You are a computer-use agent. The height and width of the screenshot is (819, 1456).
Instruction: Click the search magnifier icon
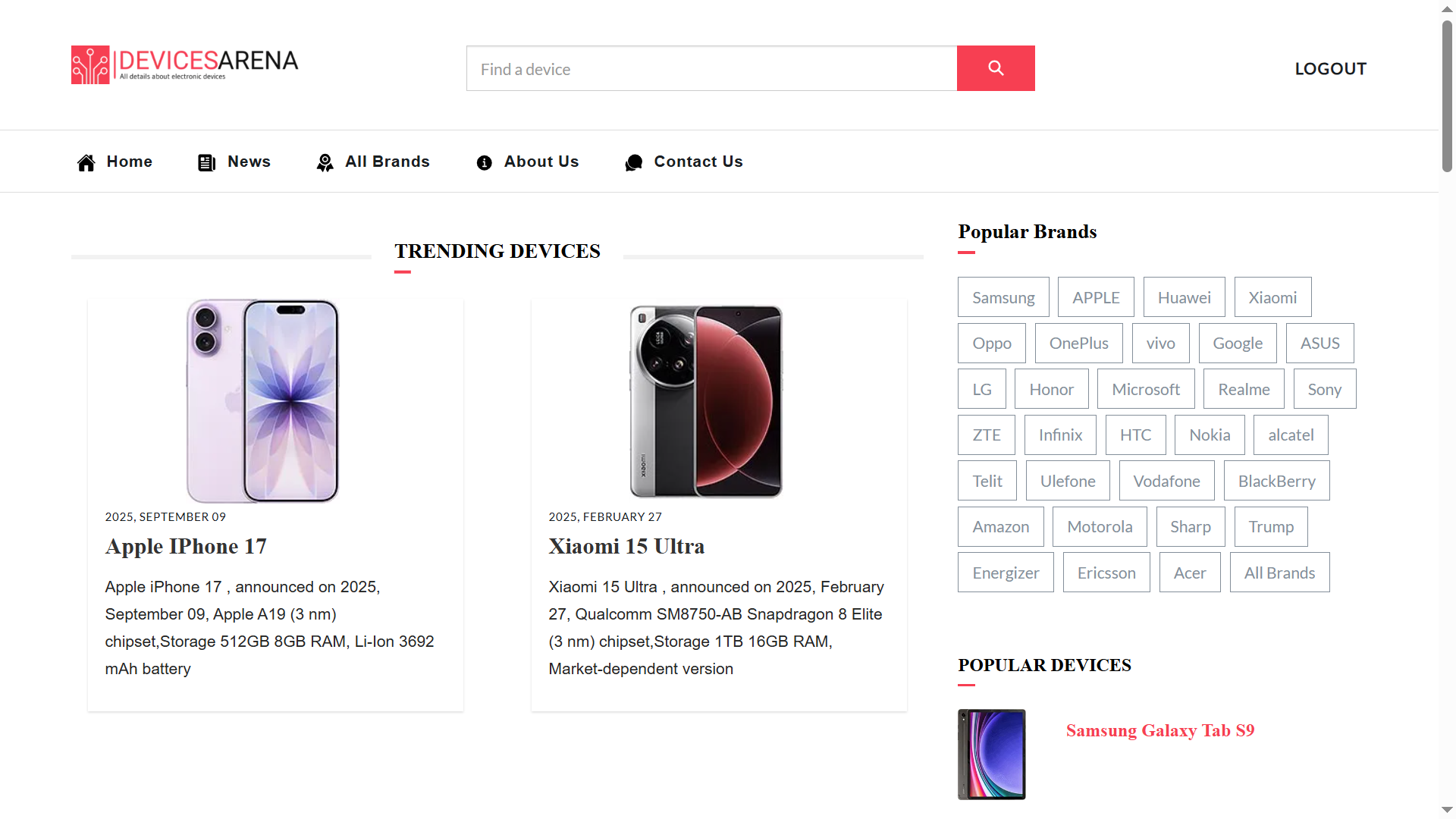tap(996, 67)
